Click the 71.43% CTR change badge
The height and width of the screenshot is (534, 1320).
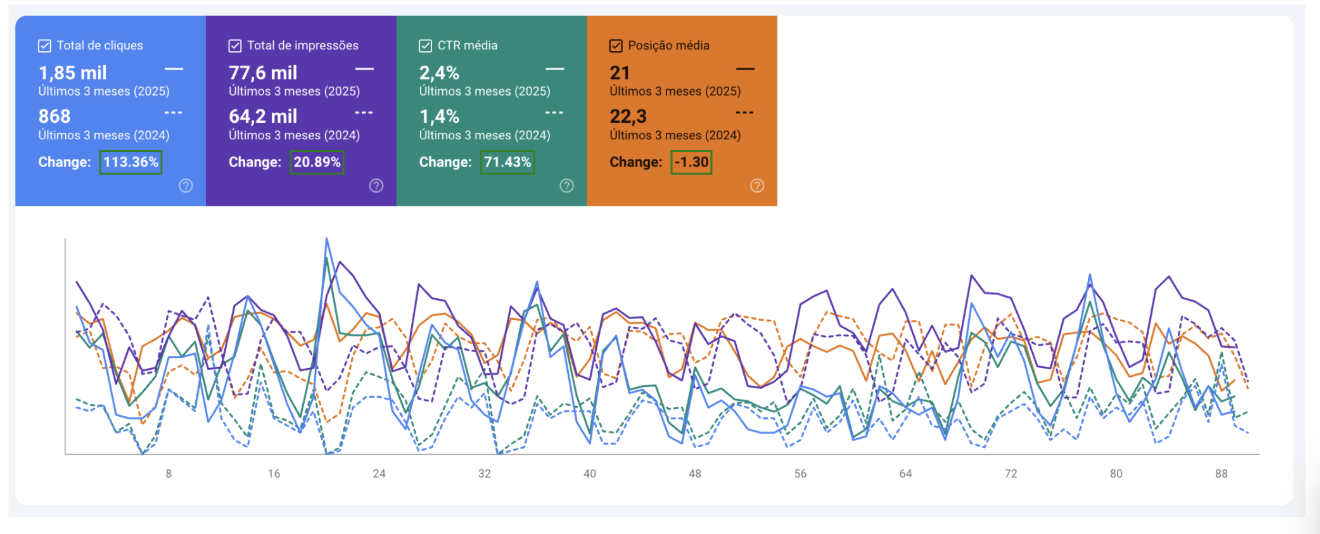(x=507, y=162)
